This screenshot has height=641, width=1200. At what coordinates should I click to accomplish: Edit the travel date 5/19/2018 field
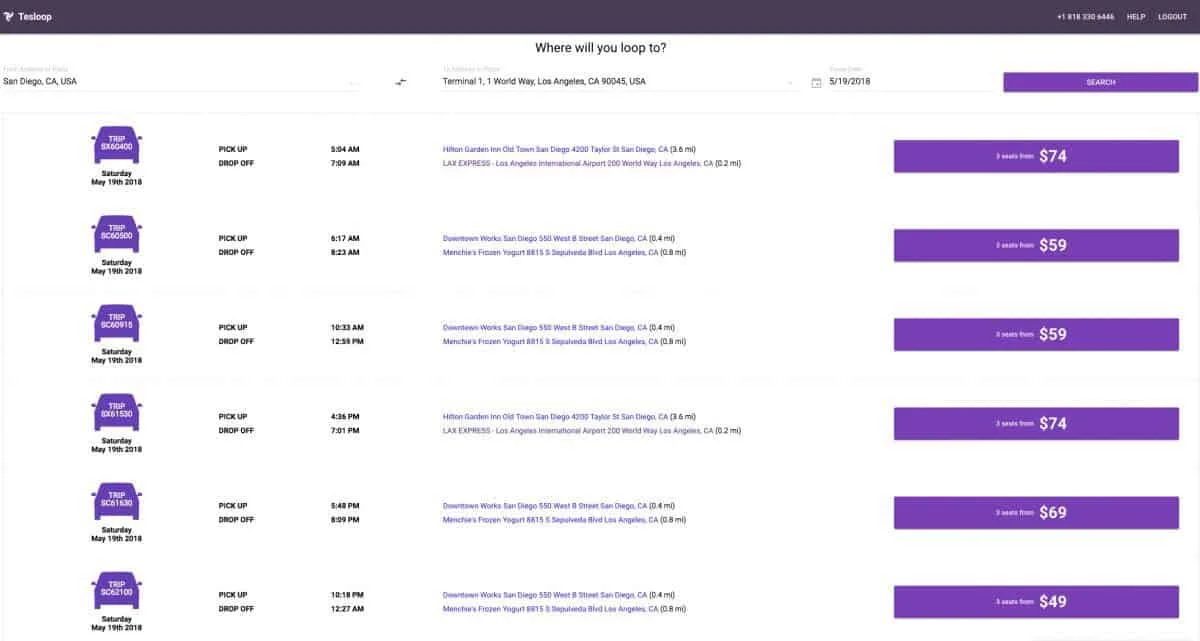[910, 81]
